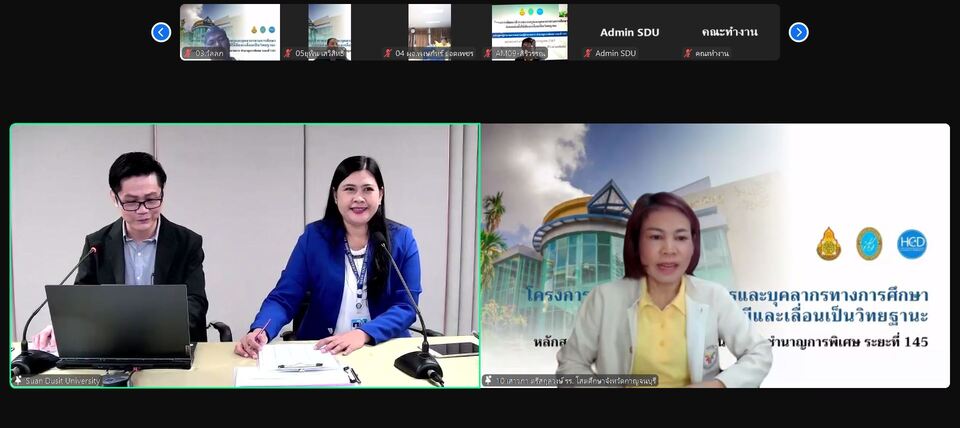Click muted mic icon on AM09 participant tile
This screenshot has width=960, height=428.
pyautogui.click(x=488, y=53)
